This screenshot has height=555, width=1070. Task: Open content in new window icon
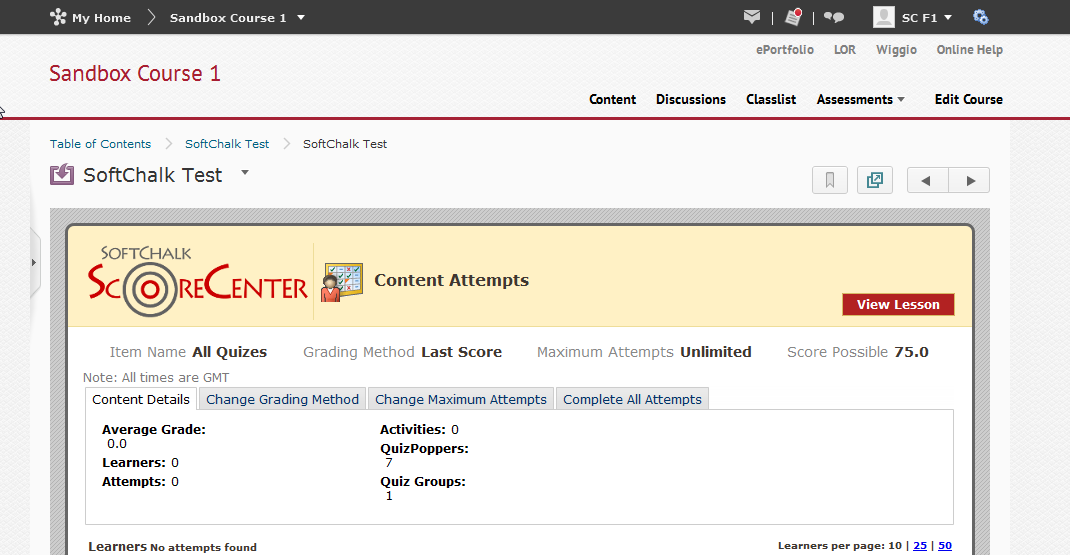[875, 180]
